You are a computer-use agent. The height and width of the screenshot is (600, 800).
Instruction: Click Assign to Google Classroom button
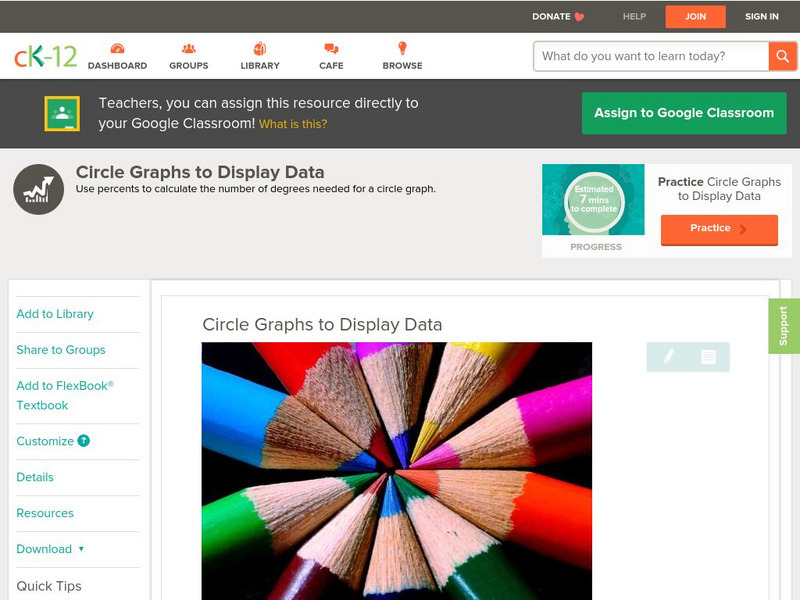pos(684,113)
